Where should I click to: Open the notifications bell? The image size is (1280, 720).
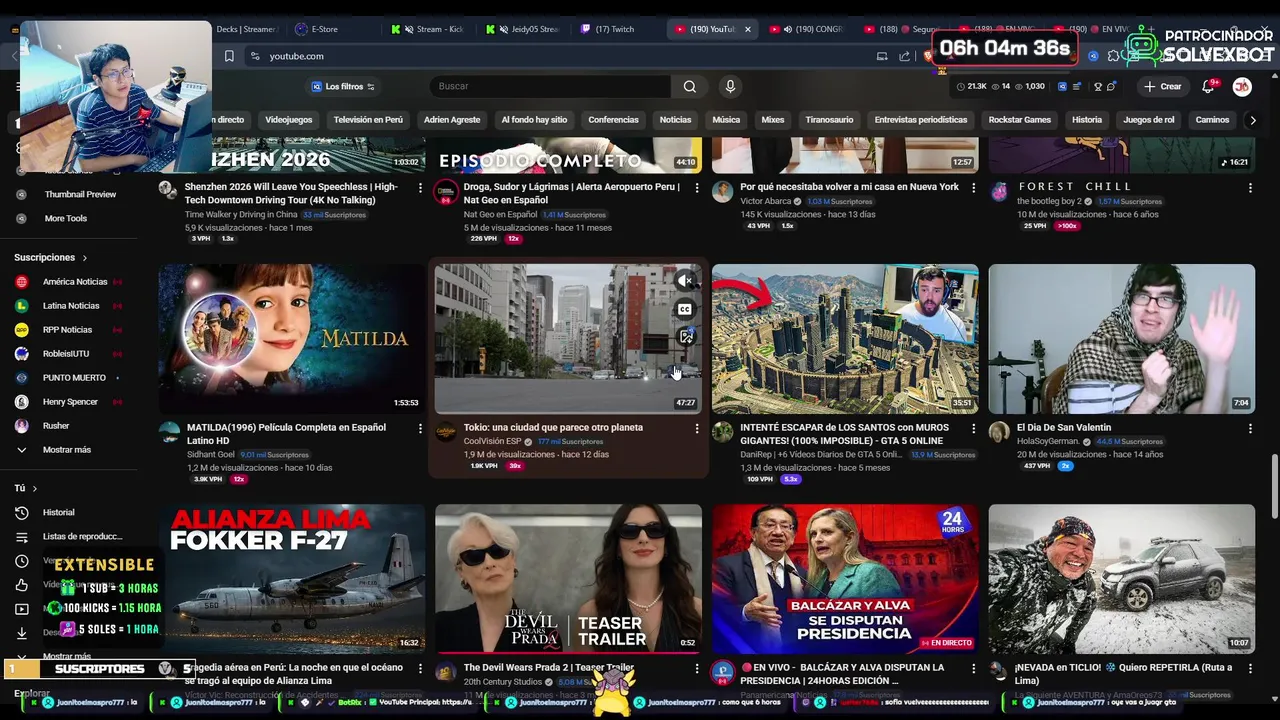[1208, 86]
